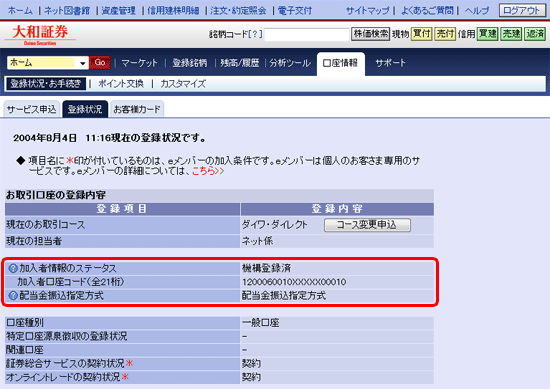550x389 pixels.
Task: Click the 信用 売建 button
Action: (511, 34)
